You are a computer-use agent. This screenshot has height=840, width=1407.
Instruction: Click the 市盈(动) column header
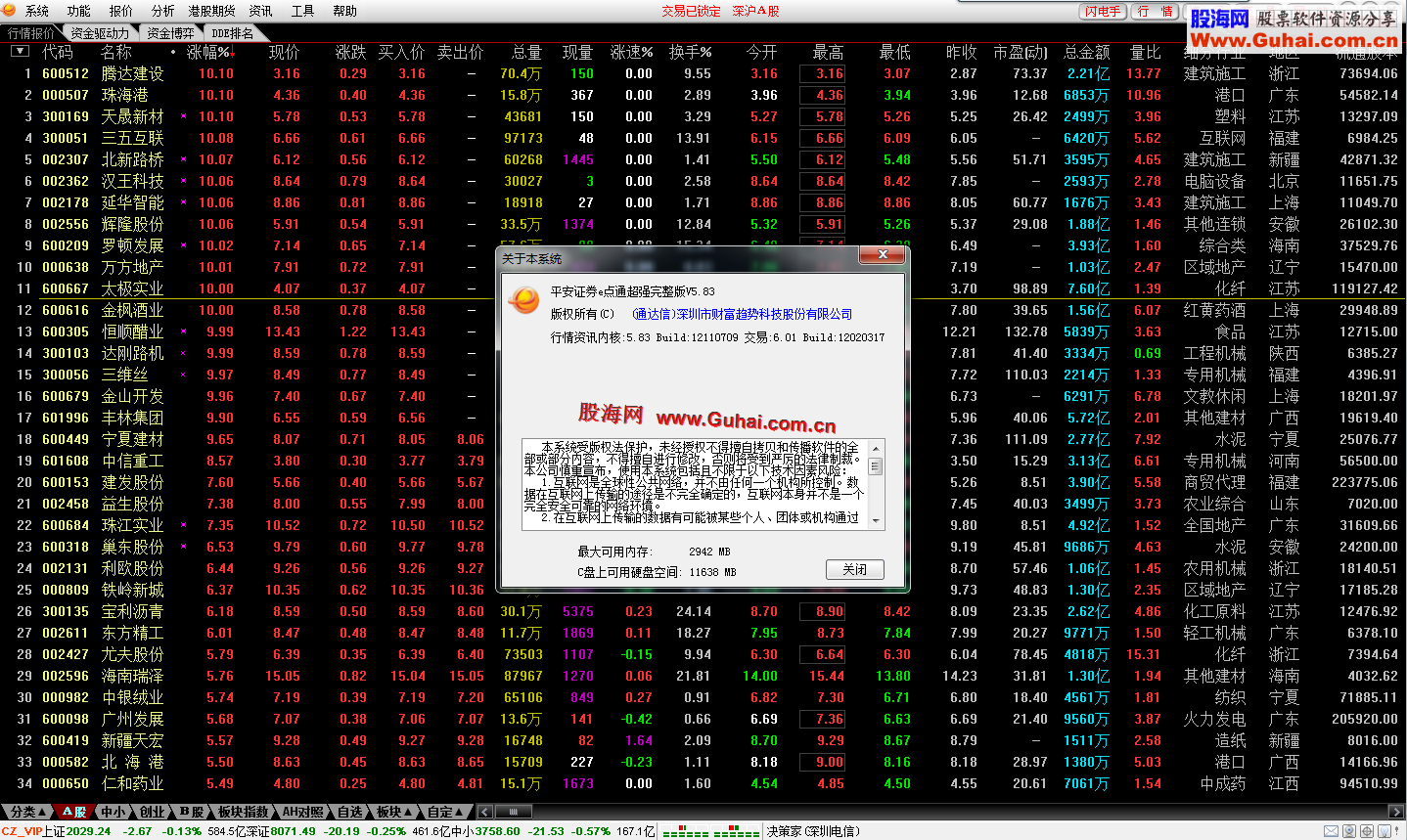pos(1020,52)
